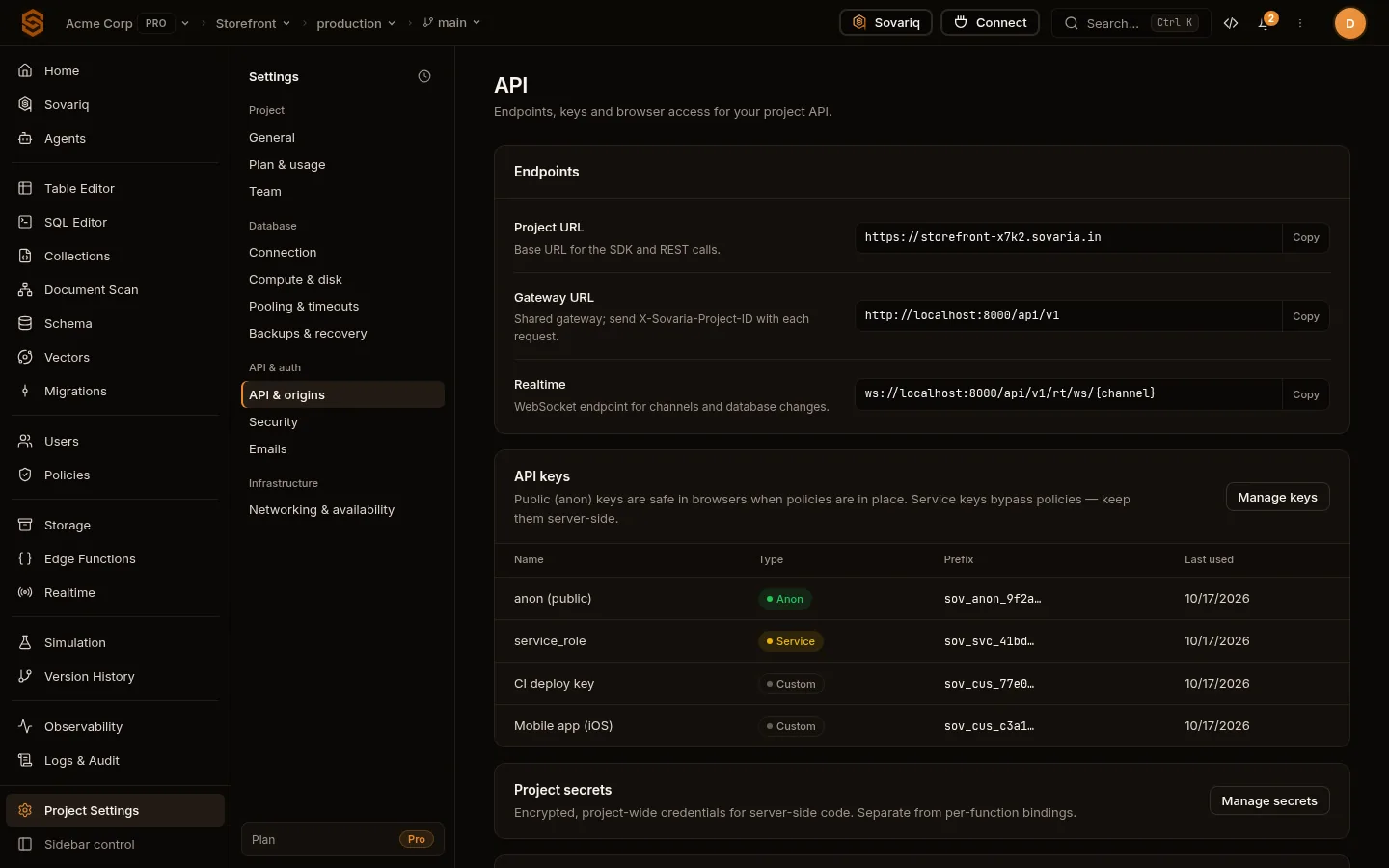Image resolution: width=1389 pixels, height=868 pixels.
Task: Click the clock icon beside Settings
Action: pos(424,76)
